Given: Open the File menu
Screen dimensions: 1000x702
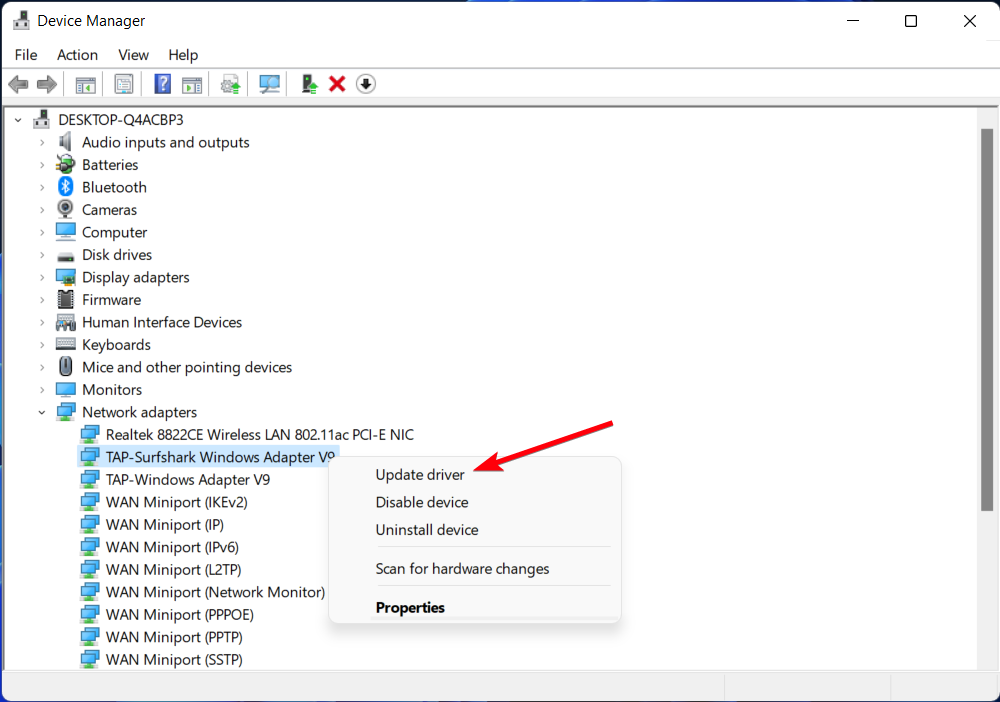Looking at the screenshot, I should coord(26,55).
